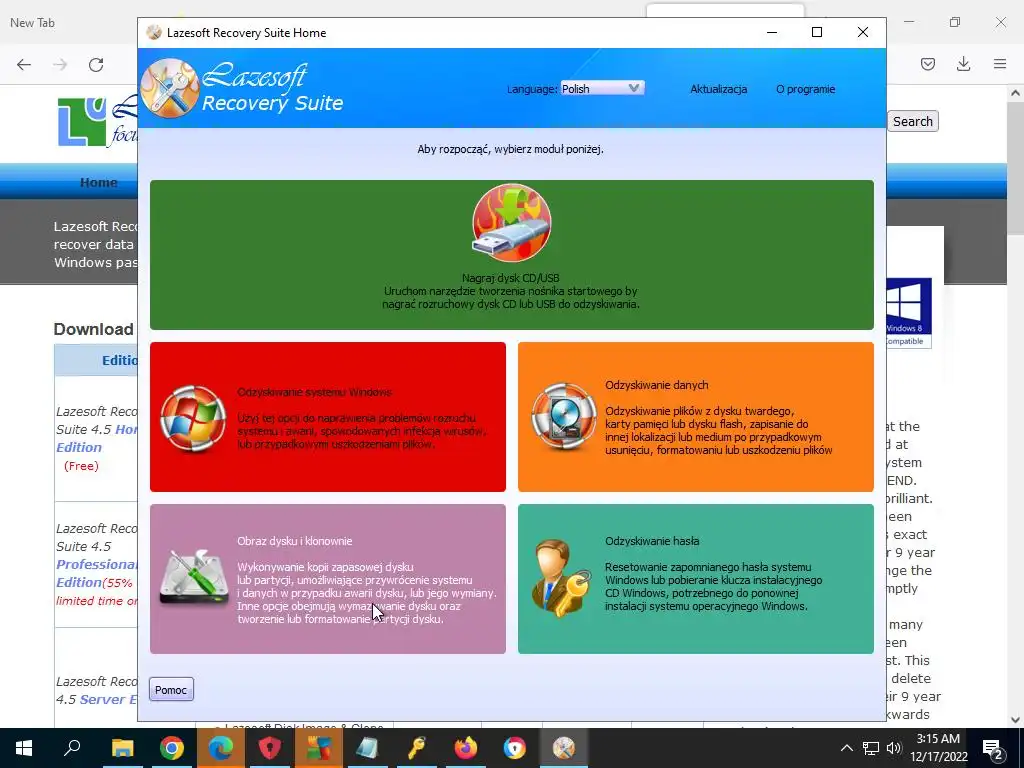Click the browser Back arrow
Screen dimensions: 1024x768
[x=24, y=65]
